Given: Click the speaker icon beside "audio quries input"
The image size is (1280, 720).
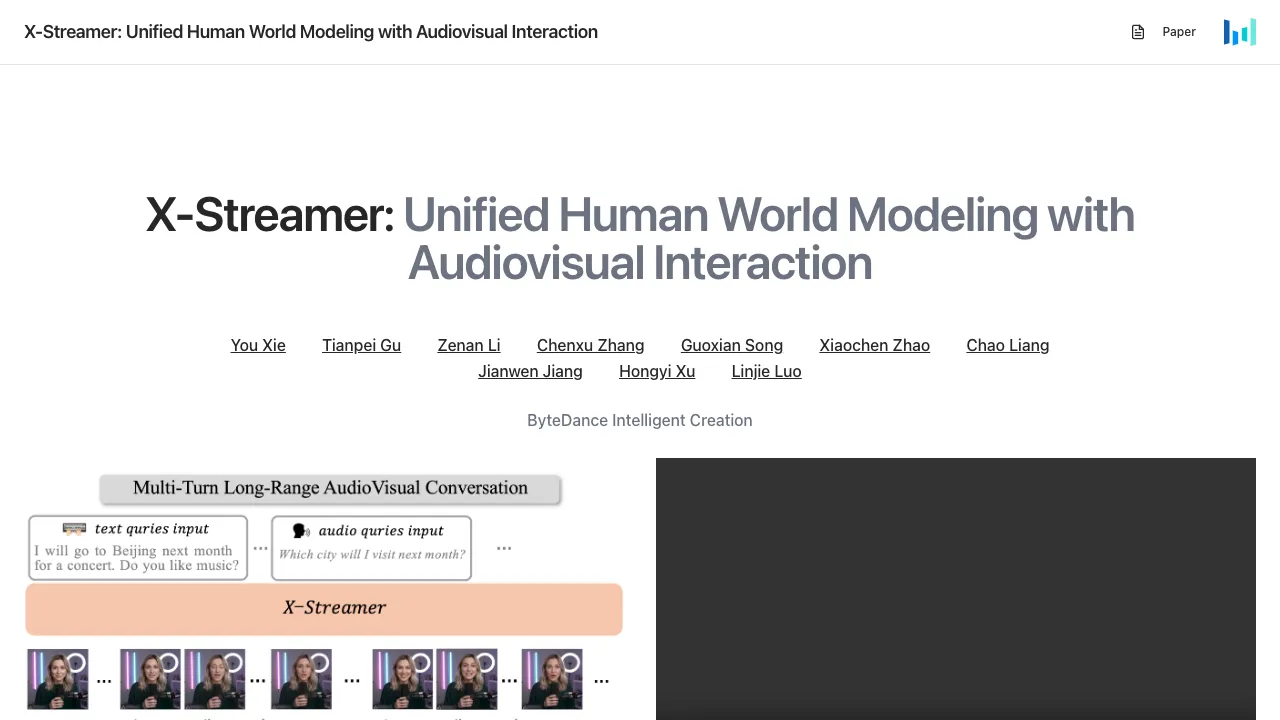Looking at the screenshot, I should coord(298,530).
